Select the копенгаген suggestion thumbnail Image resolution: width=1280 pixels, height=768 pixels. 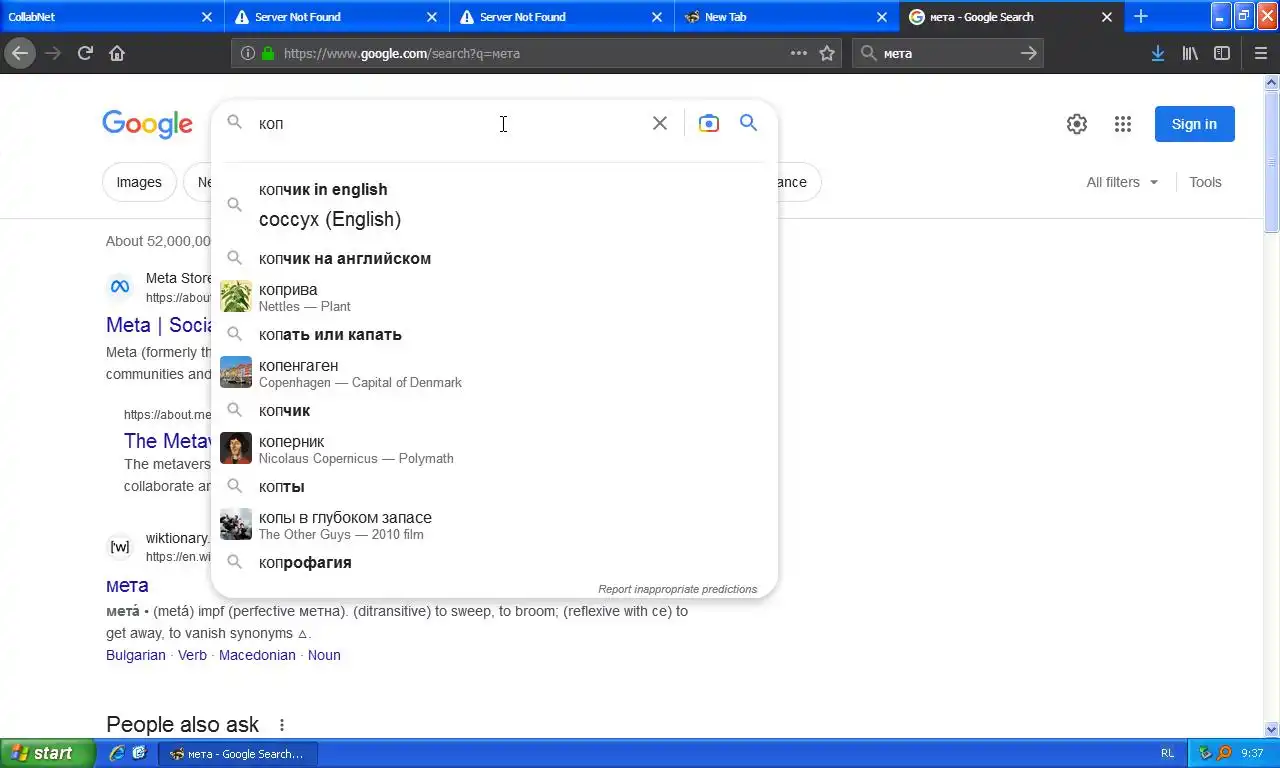pos(236,373)
